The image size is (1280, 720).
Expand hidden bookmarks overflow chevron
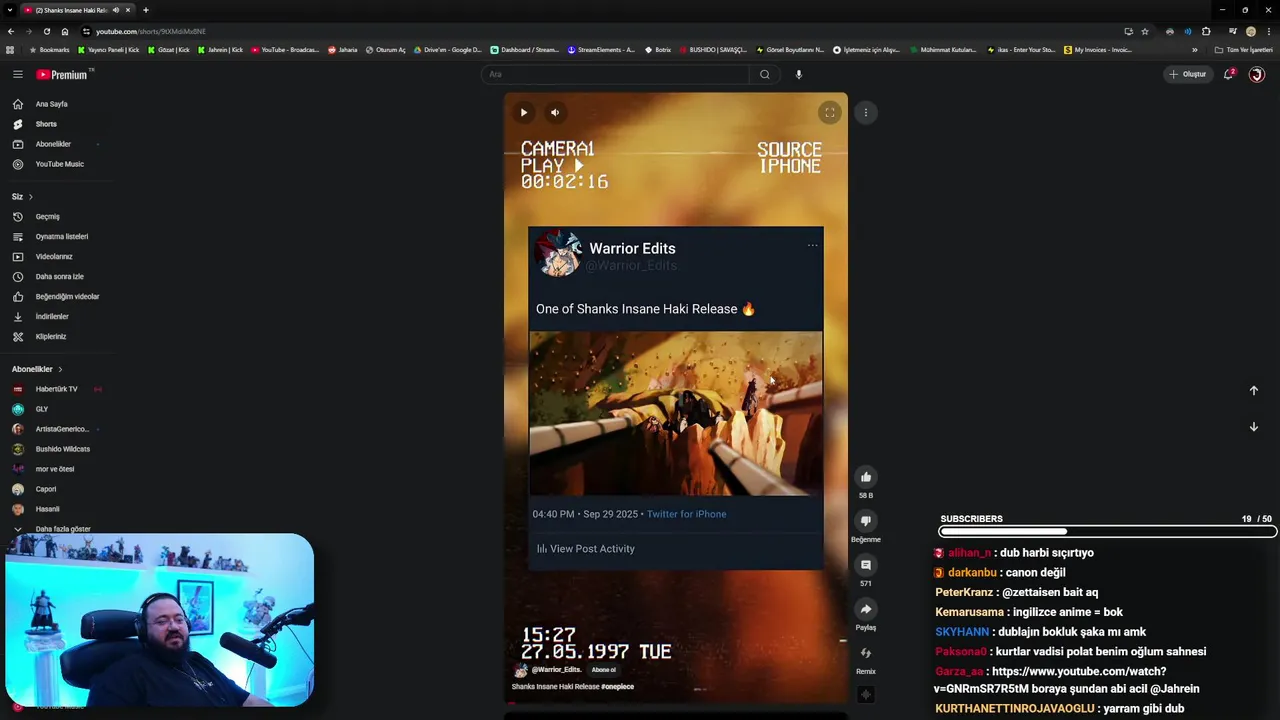pyautogui.click(x=1194, y=50)
